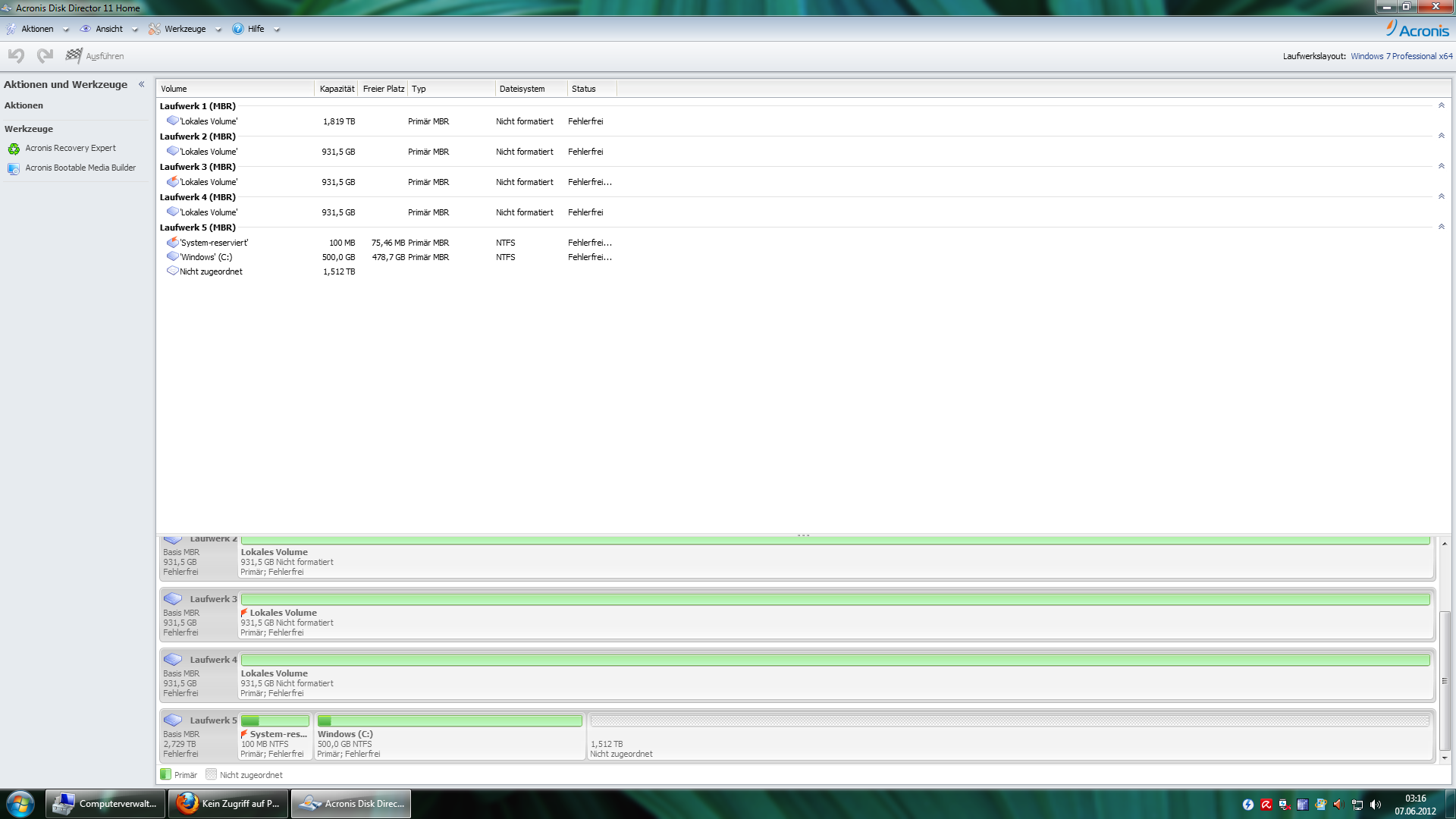1456x819 pixels.
Task: Sort by the Kapazität column header
Action: point(336,89)
